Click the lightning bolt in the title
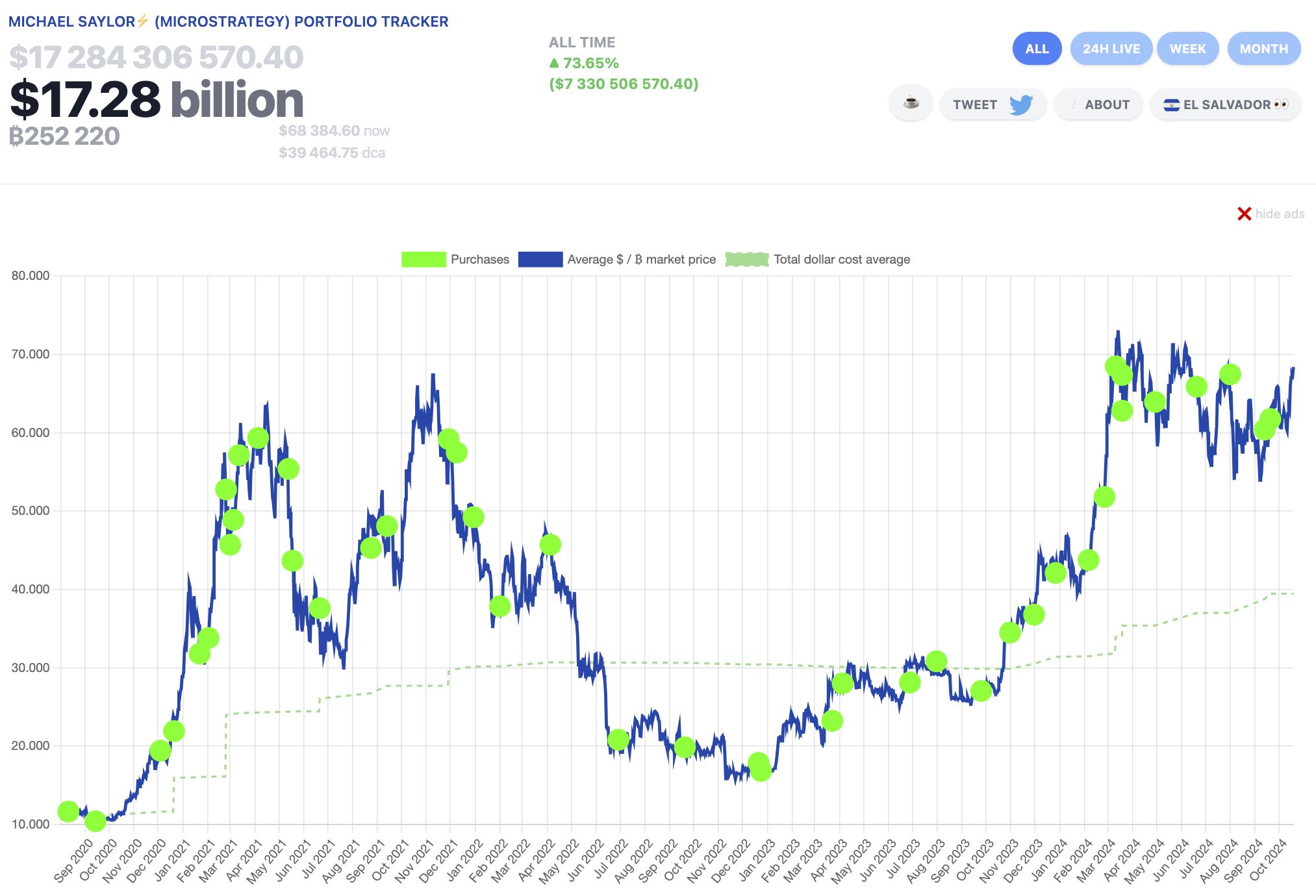1316x896 pixels. [143, 21]
